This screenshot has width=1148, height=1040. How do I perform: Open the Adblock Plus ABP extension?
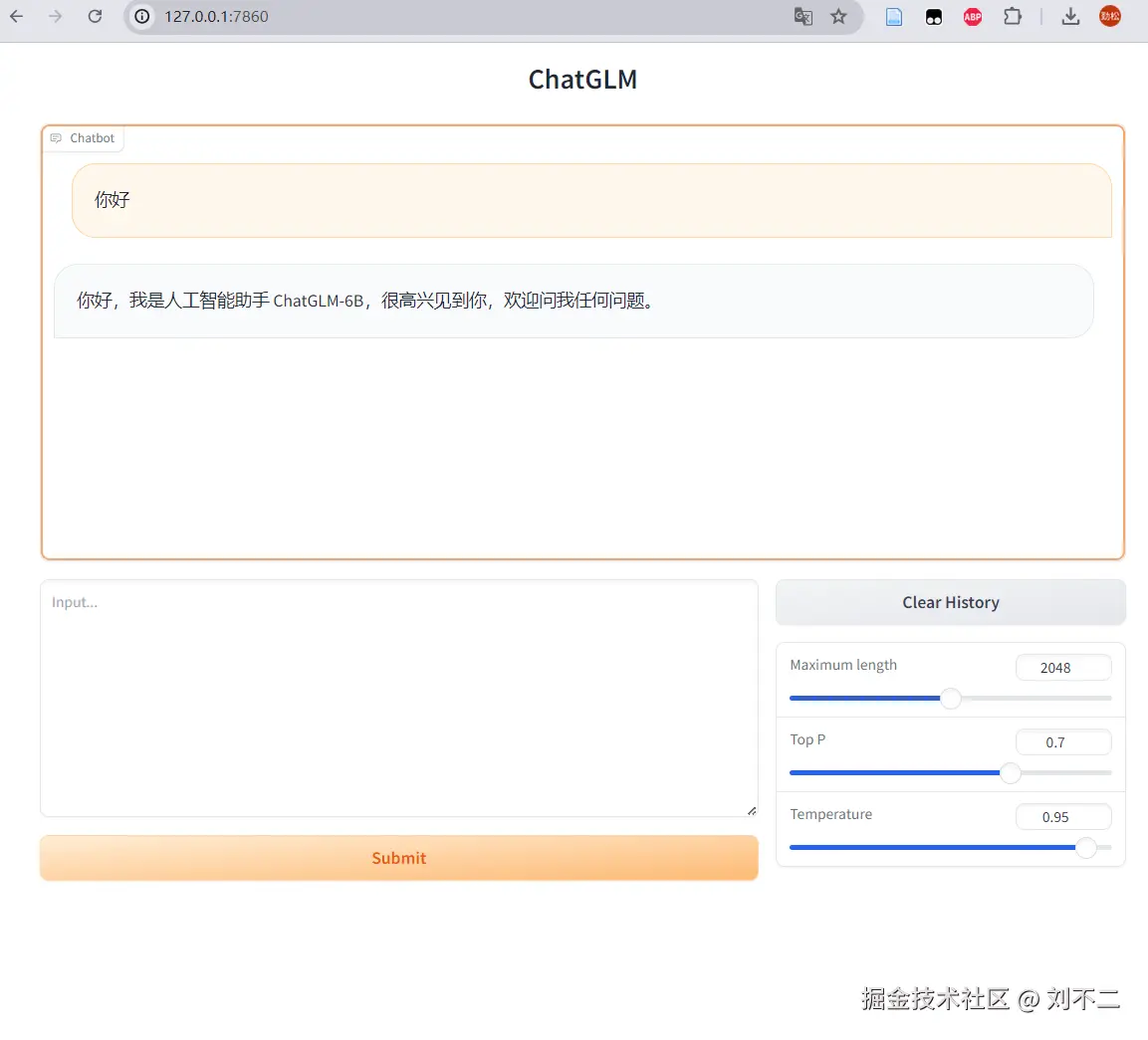point(973,17)
